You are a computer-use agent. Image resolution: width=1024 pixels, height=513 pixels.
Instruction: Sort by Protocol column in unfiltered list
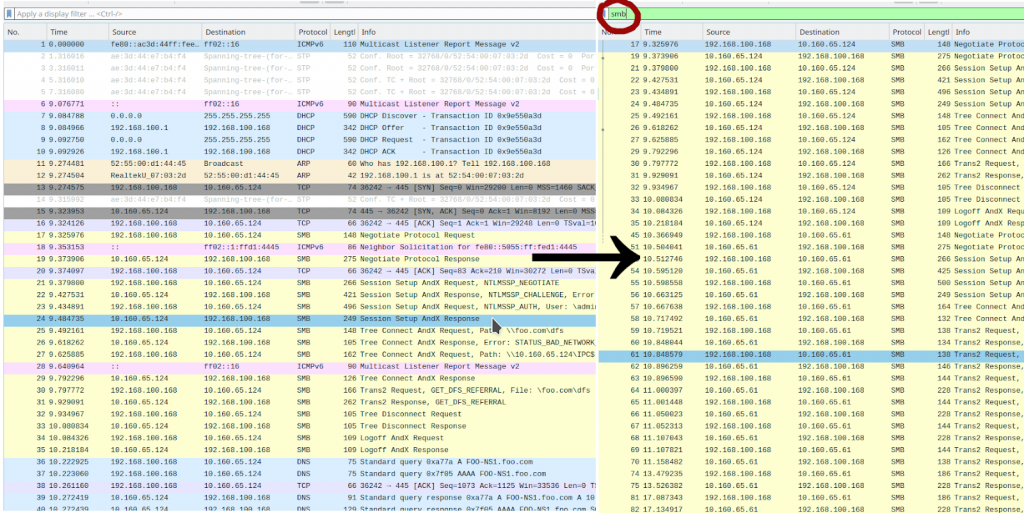(313, 32)
